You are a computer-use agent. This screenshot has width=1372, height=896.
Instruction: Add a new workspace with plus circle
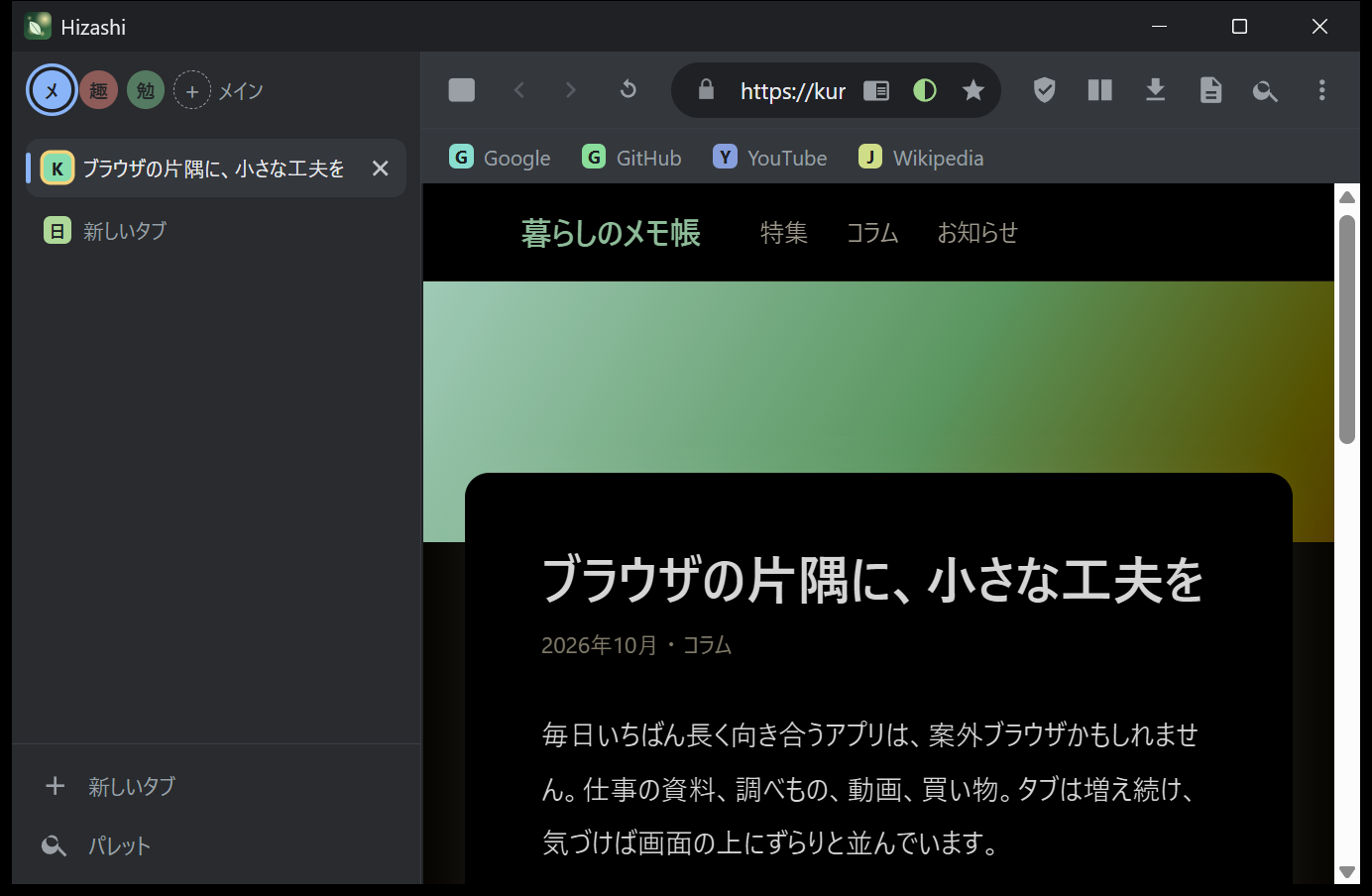pos(192,90)
